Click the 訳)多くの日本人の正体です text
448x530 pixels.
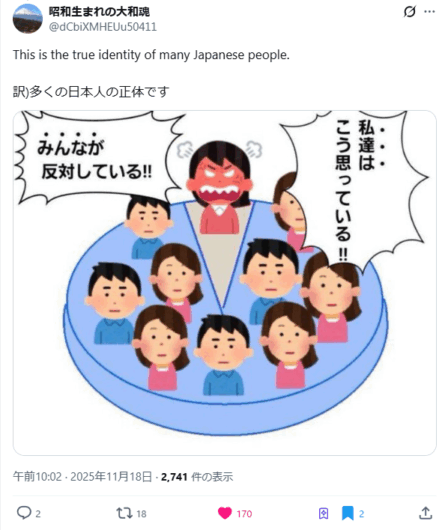(91, 92)
